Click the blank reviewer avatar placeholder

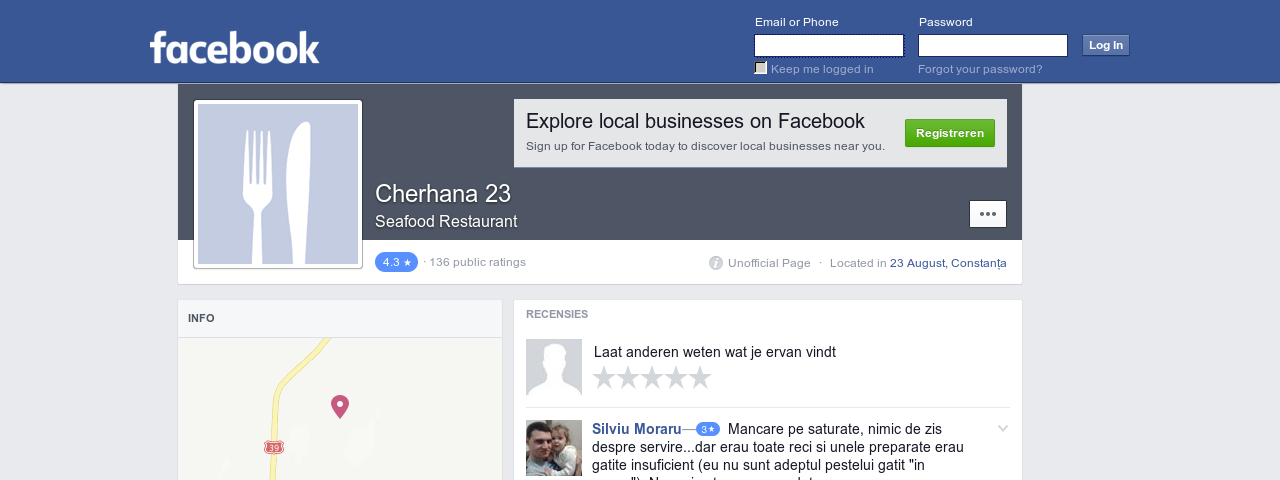coord(554,367)
